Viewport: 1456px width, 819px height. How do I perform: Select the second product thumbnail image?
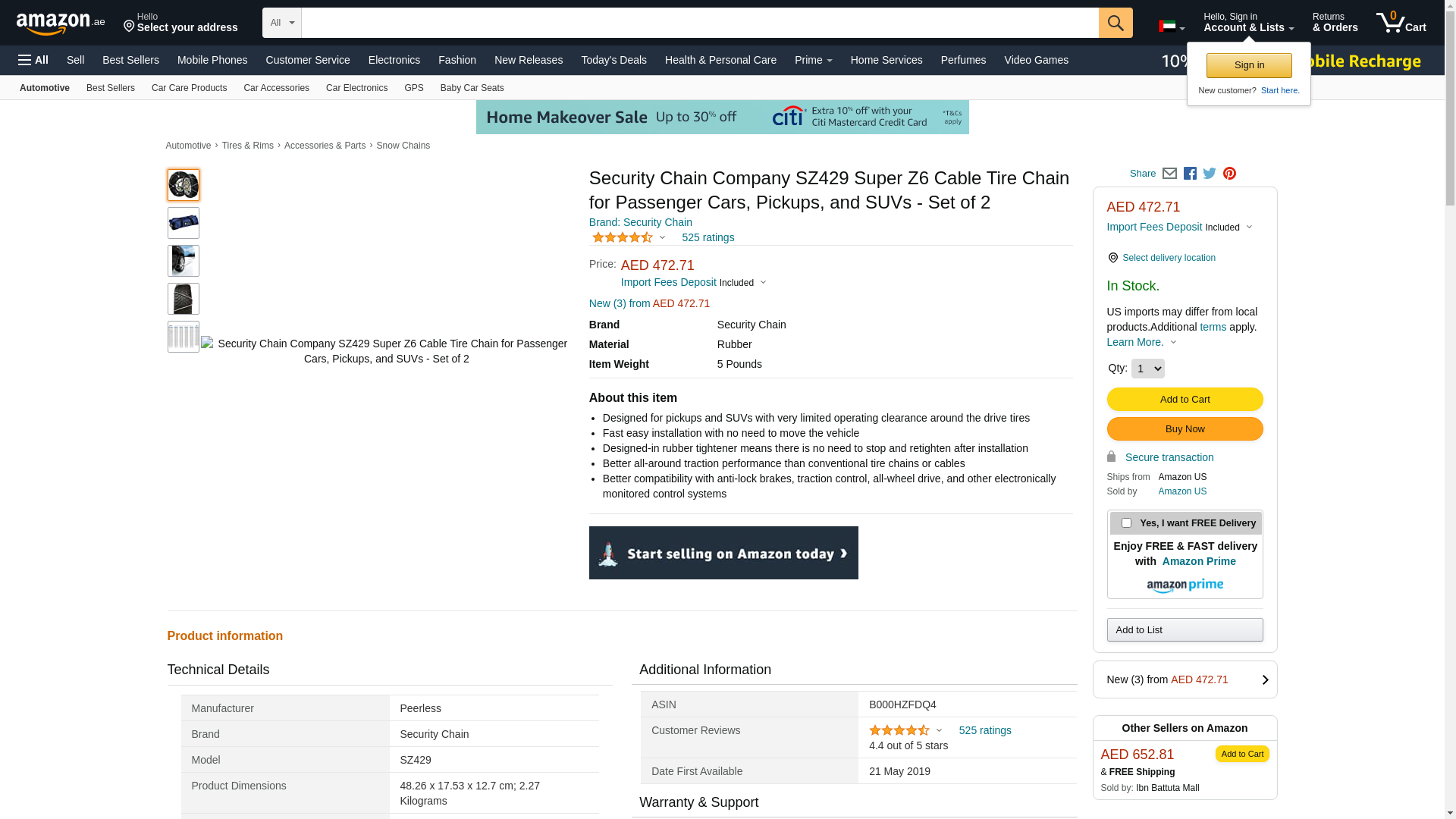[184, 223]
